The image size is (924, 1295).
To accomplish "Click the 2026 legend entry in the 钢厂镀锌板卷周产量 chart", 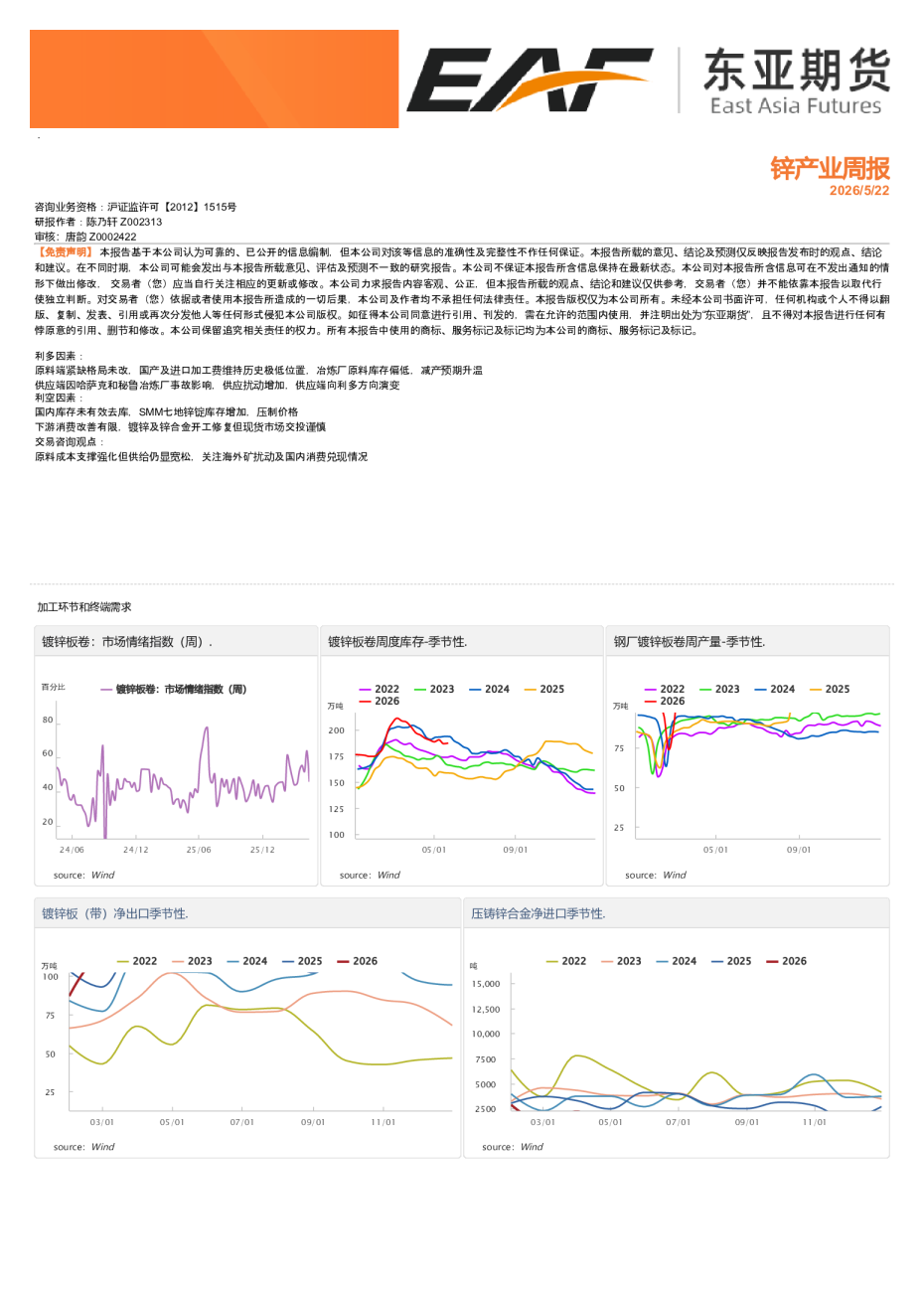I will pos(665,701).
